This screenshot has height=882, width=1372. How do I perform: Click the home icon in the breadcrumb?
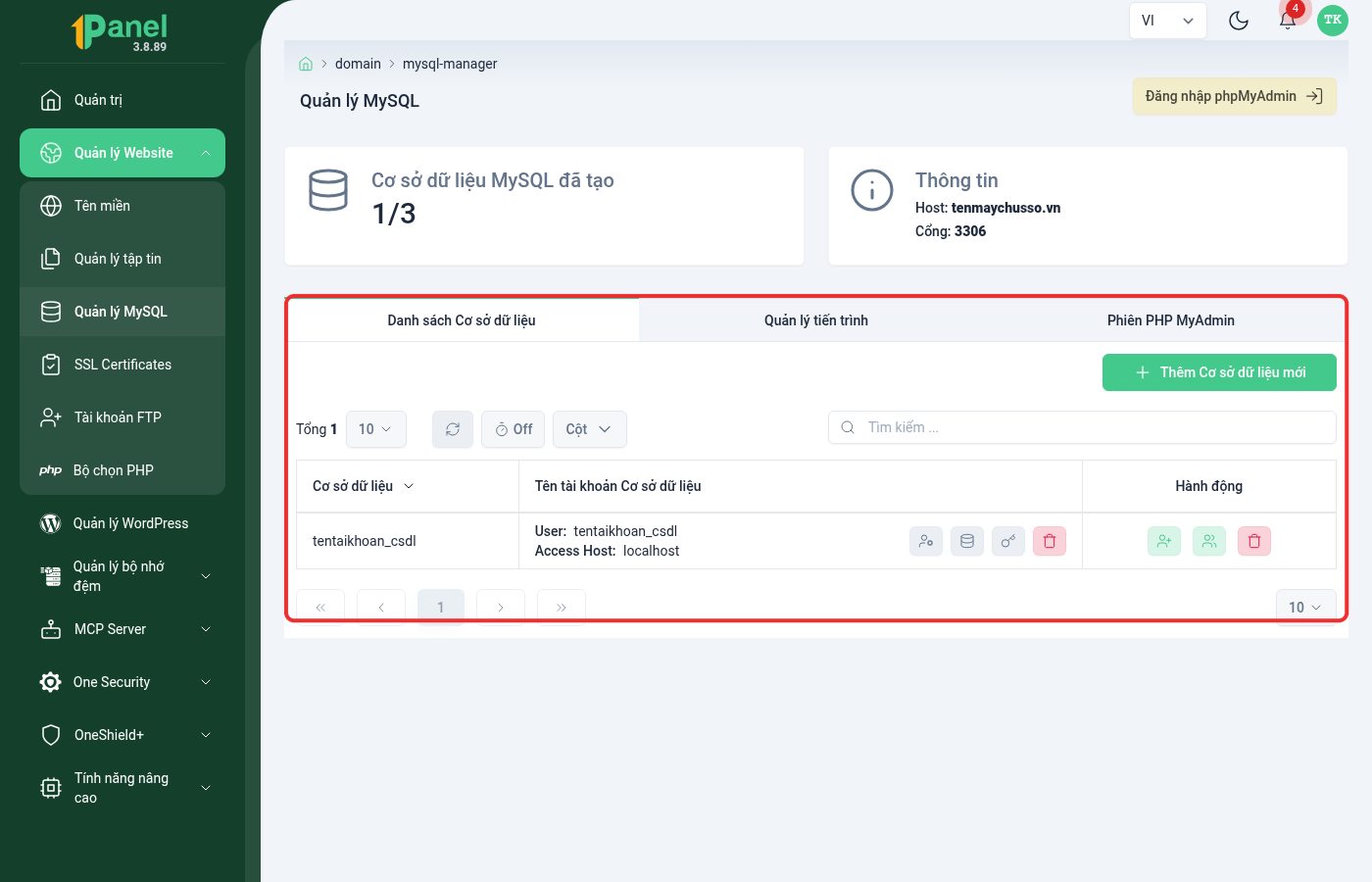(306, 64)
